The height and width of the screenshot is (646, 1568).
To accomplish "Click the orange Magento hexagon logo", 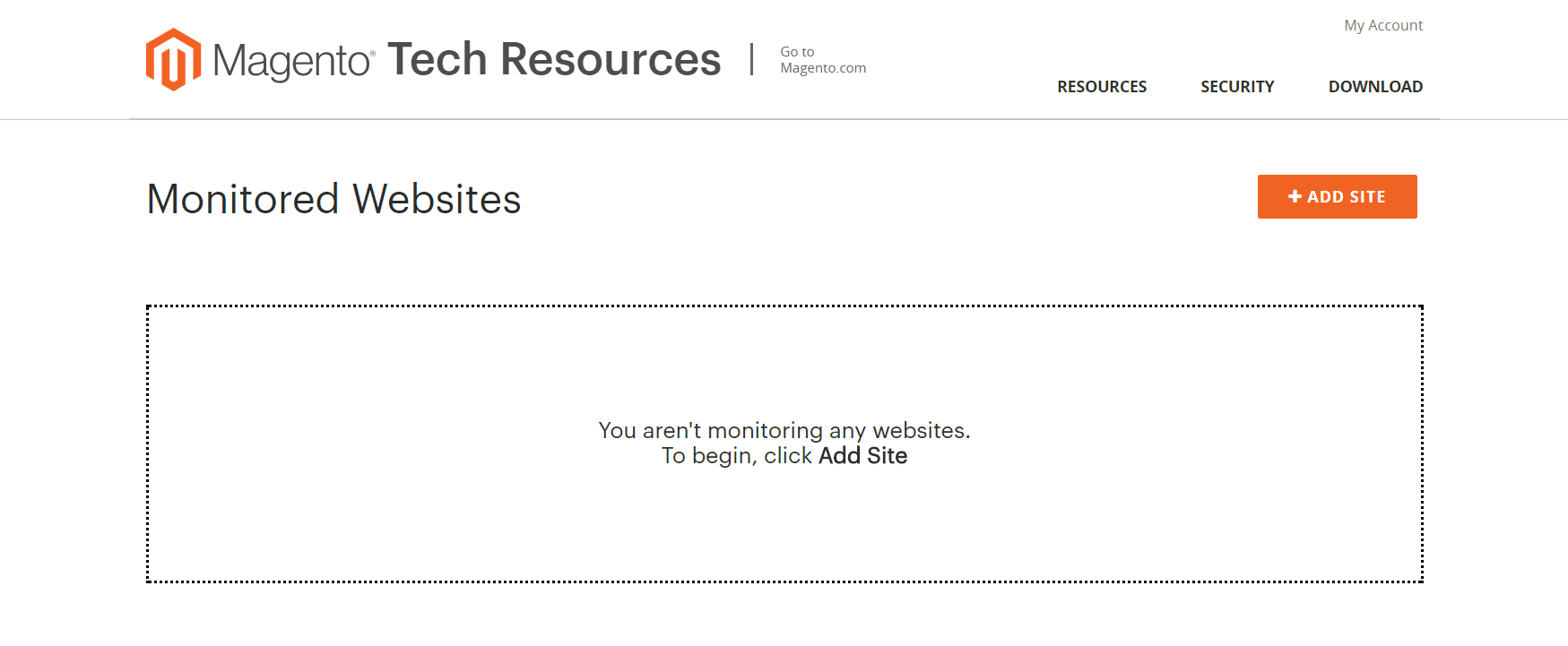I will [173, 59].
